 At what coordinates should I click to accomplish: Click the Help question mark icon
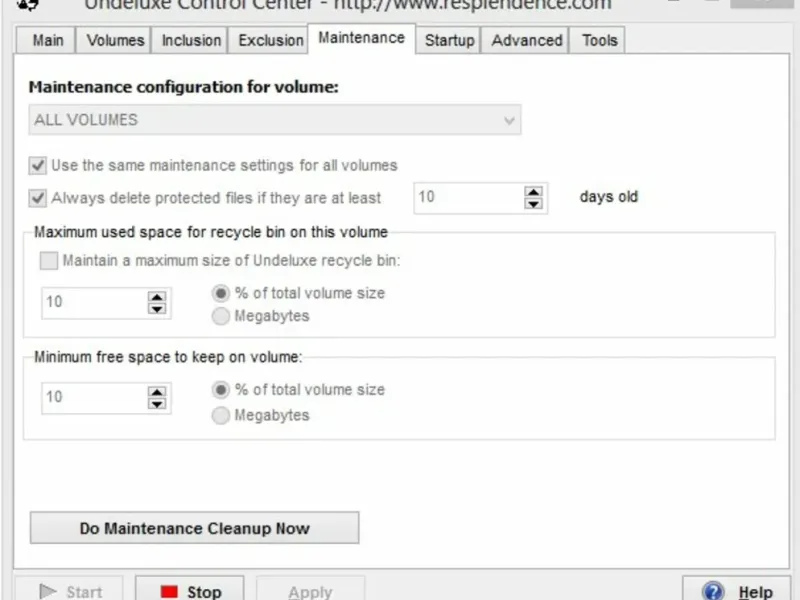(712, 591)
